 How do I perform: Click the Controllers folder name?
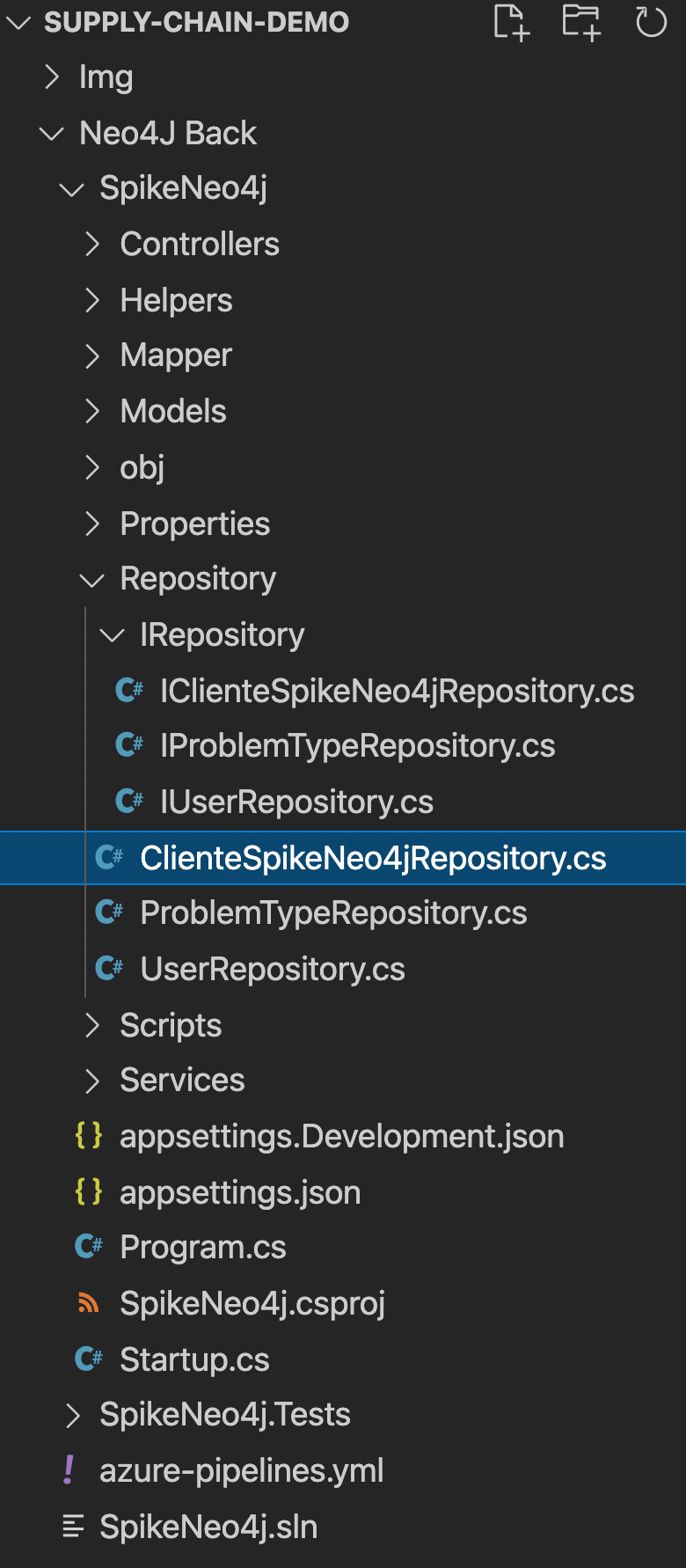(x=200, y=245)
